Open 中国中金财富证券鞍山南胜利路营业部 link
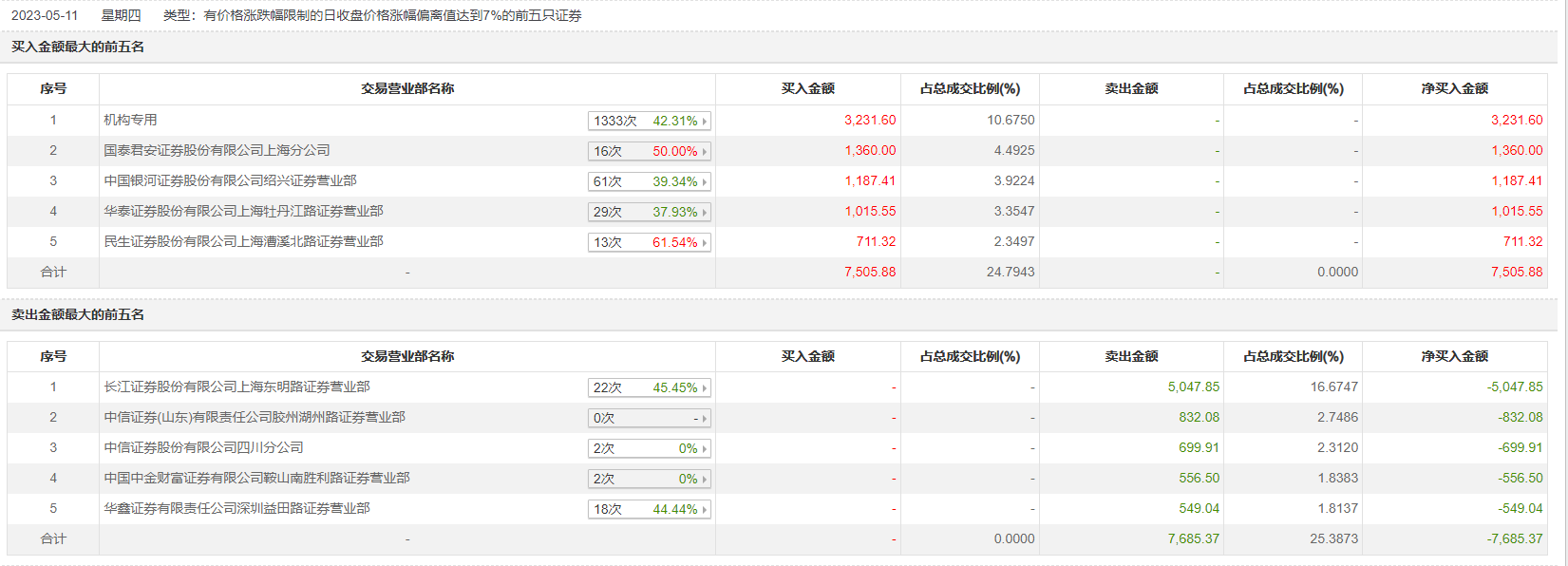The width and height of the screenshot is (1568, 566). point(256,478)
